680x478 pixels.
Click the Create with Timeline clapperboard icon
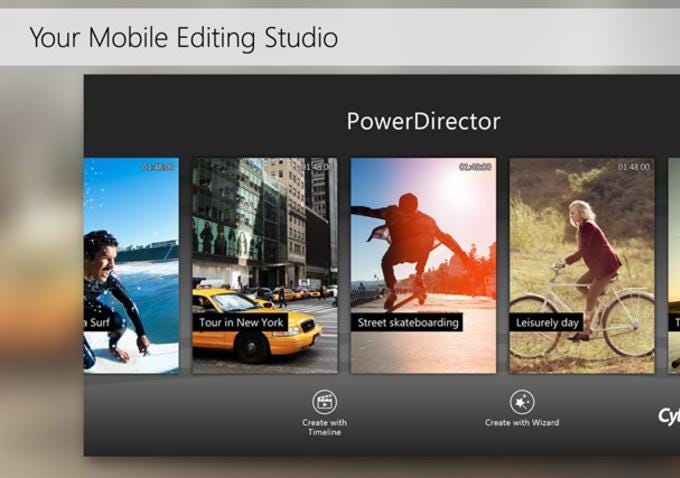click(x=324, y=402)
